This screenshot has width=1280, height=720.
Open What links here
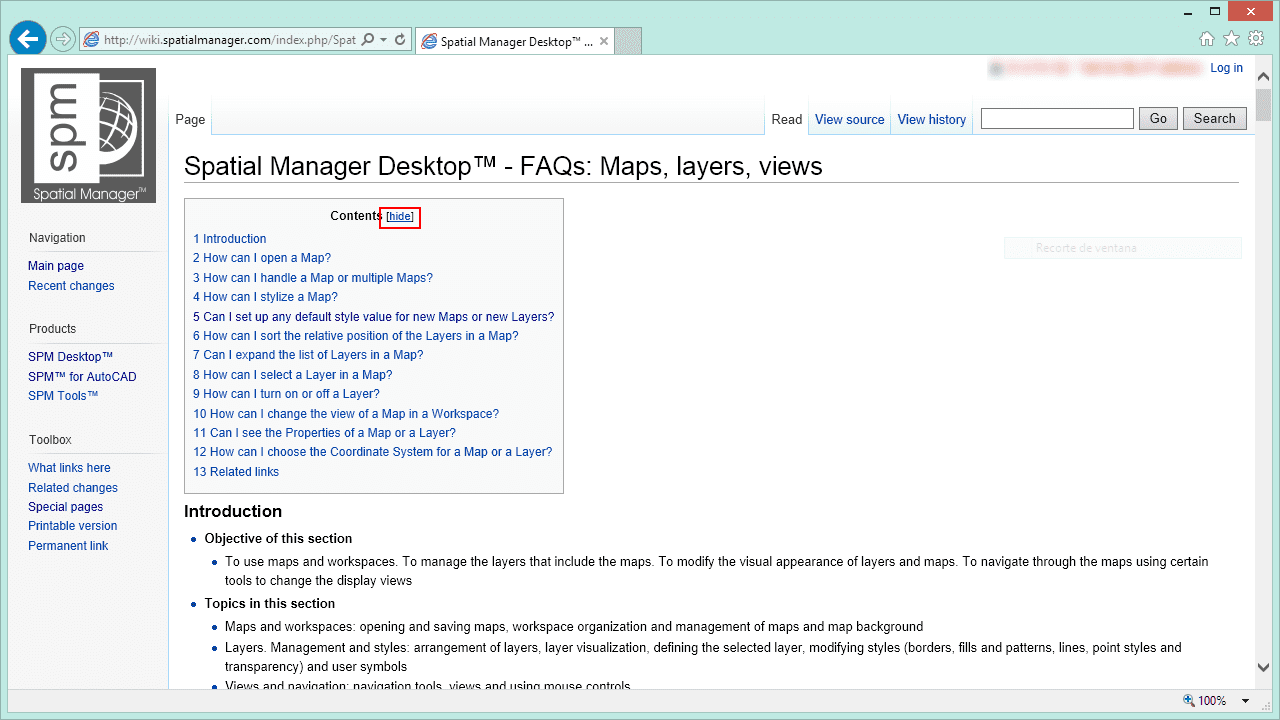point(69,468)
